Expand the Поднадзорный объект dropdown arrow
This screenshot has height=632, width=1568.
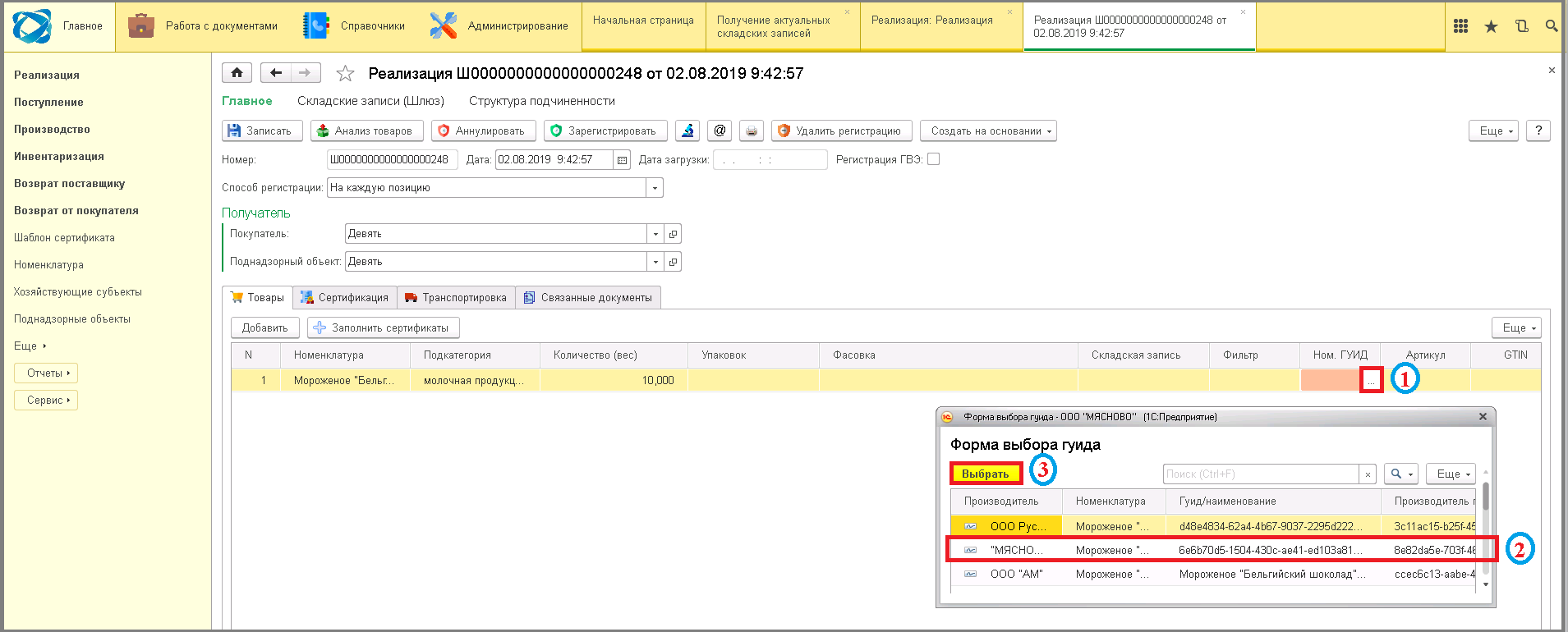(x=655, y=262)
